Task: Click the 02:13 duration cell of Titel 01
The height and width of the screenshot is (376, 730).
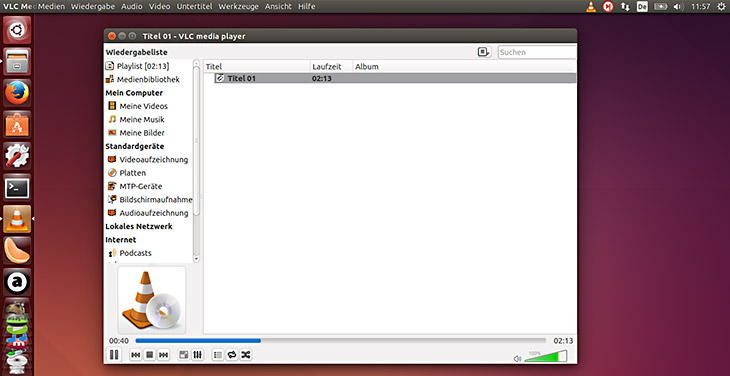Action: click(322, 78)
